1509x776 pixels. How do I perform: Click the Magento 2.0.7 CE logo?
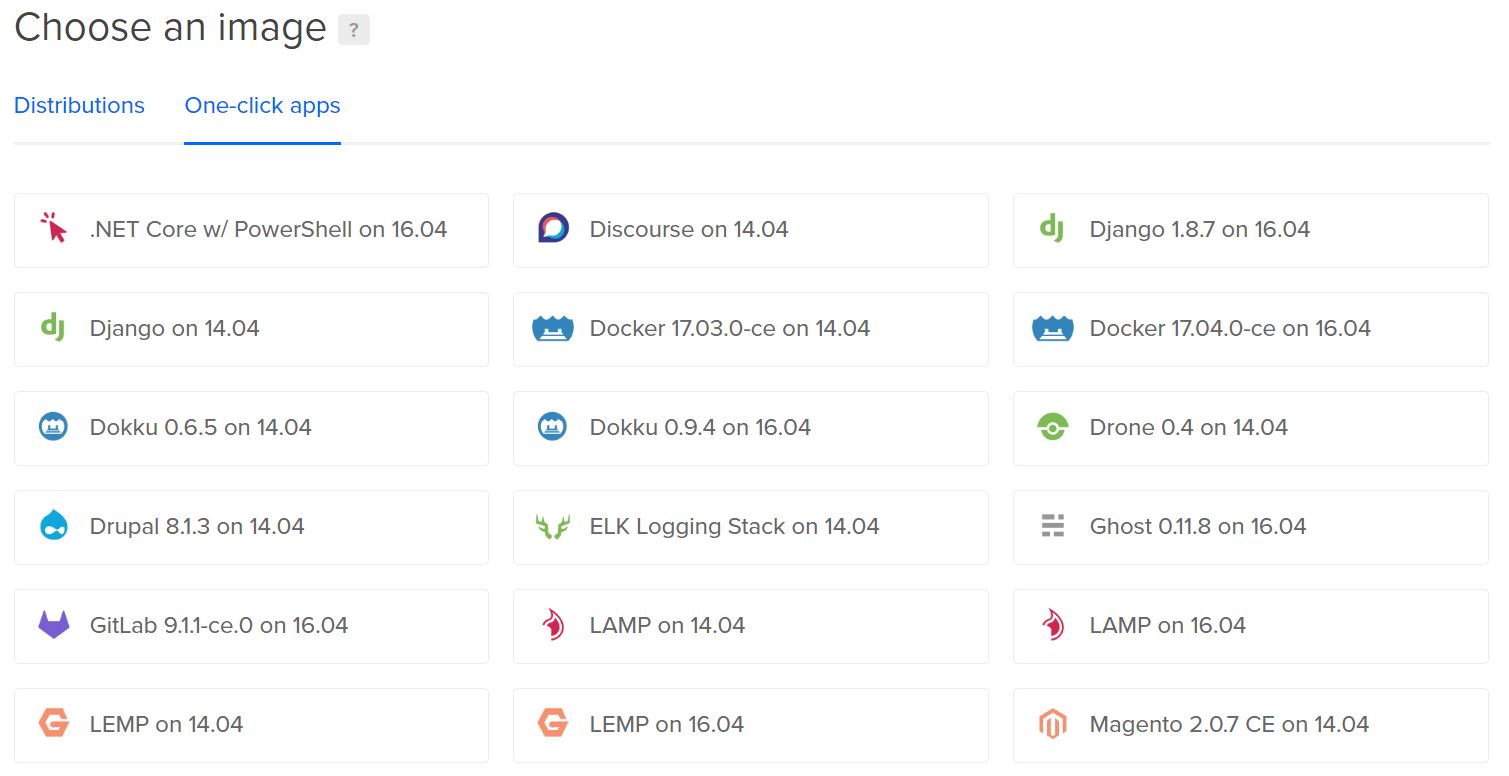point(1053,724)
